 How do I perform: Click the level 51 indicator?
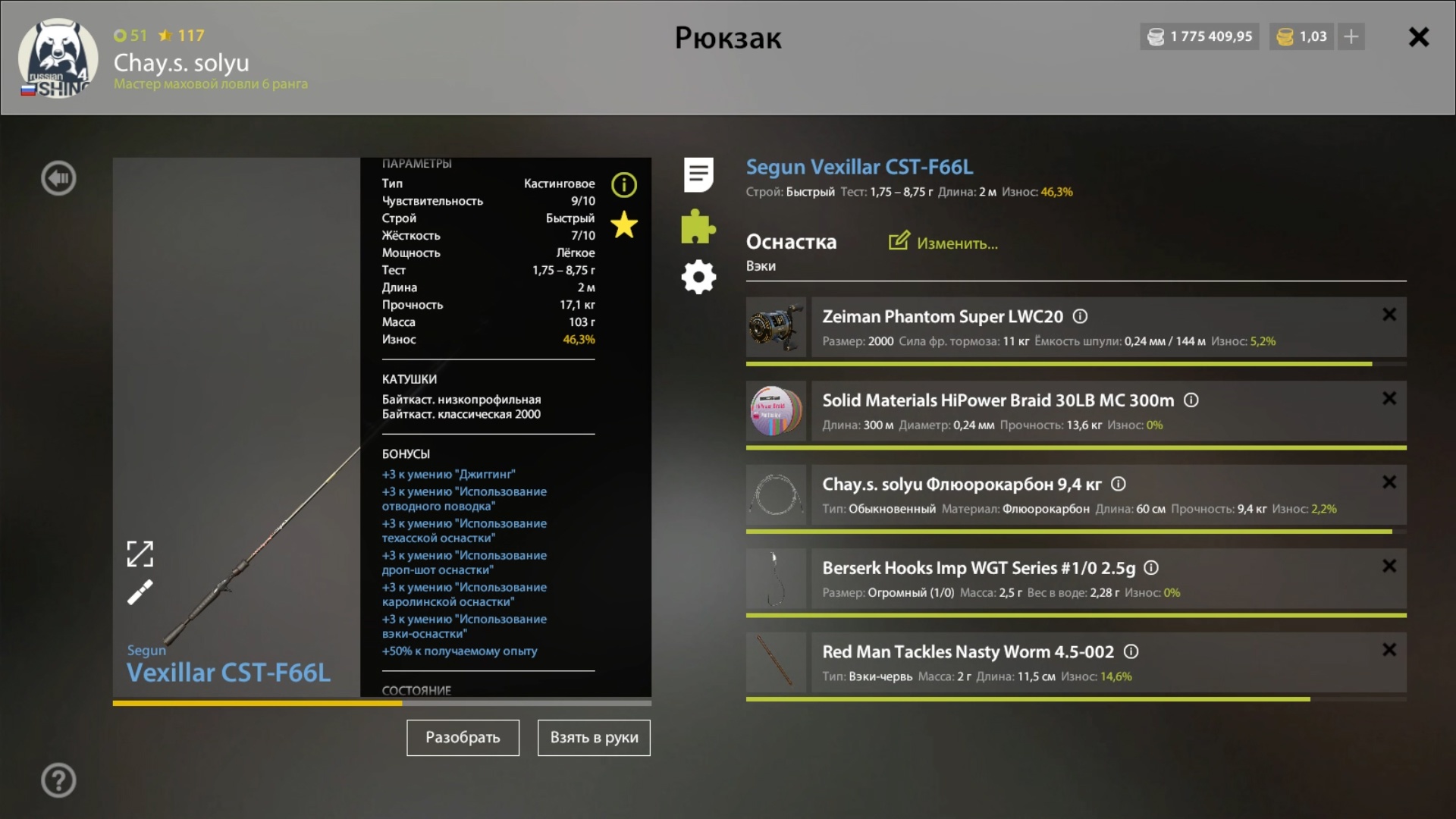(130, 36)
